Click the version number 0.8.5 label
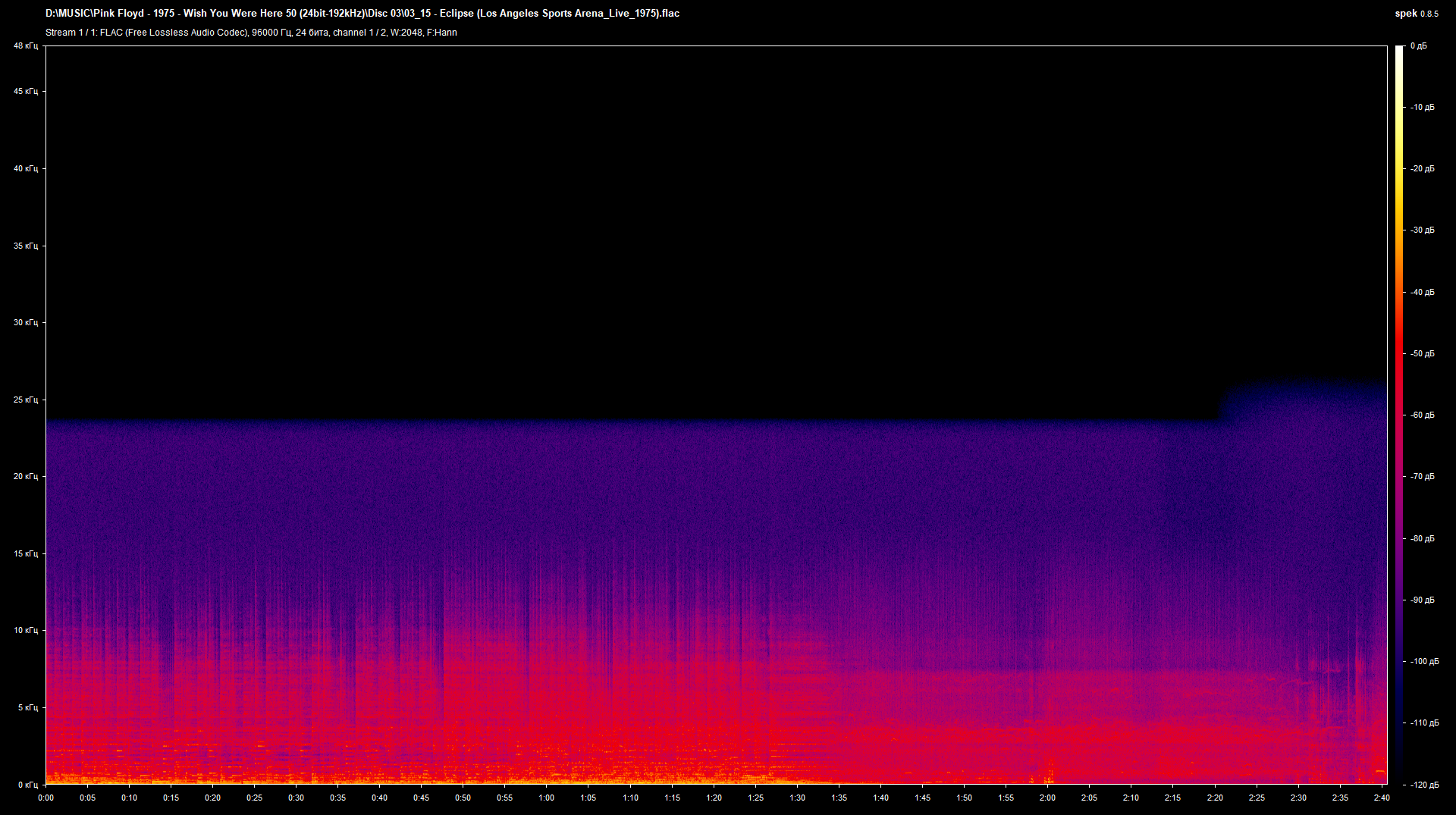1456x815 pixels. point(1429,14)
